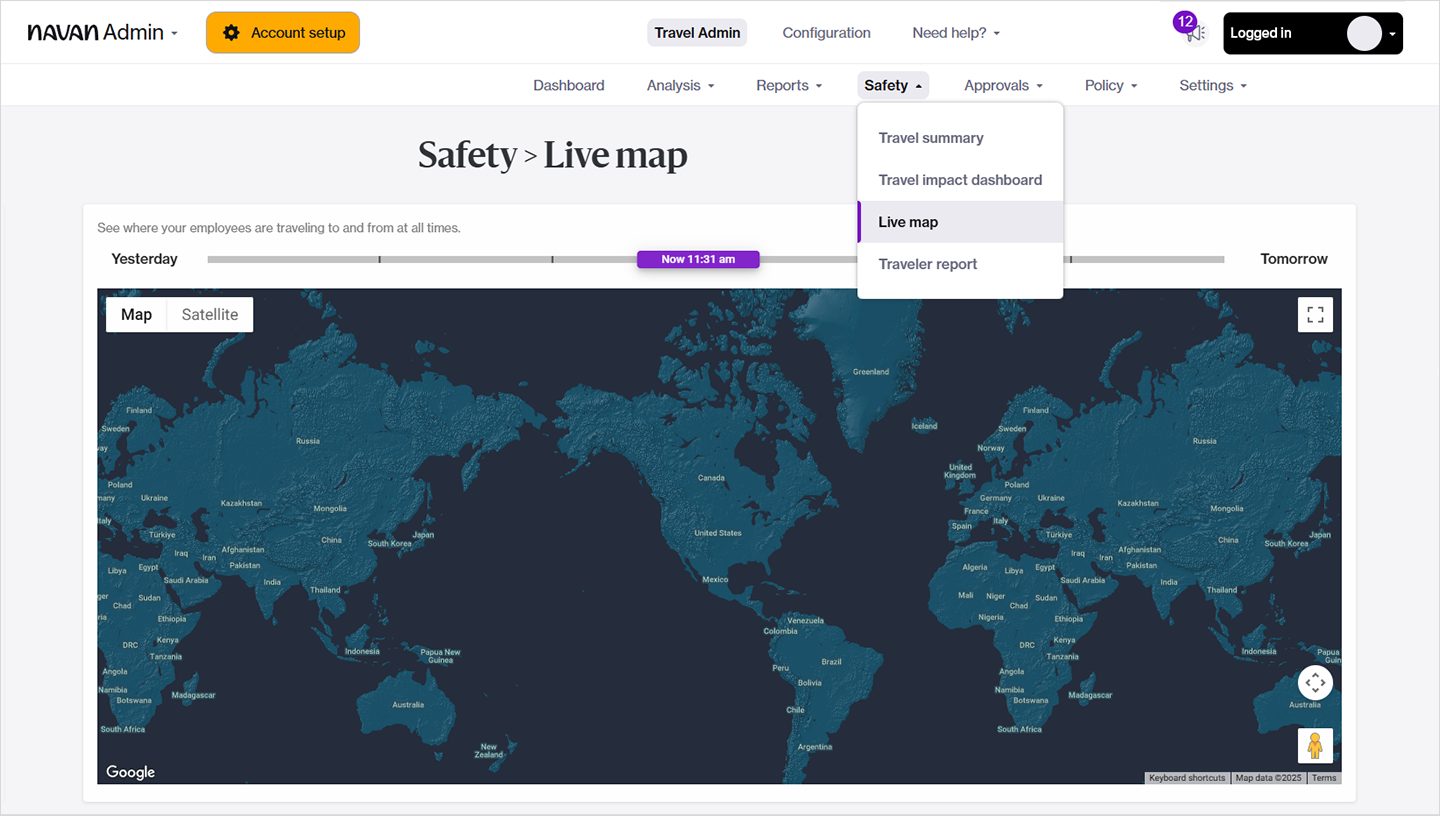Click the user profile avatar
Viewport: 1440px width, 816px height.
[1364, 33]
